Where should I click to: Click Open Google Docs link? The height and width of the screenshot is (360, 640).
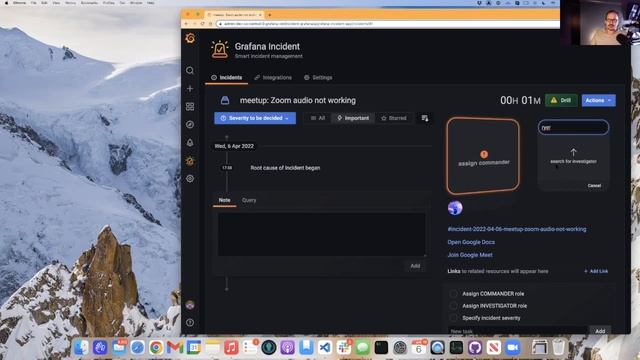click(x=471, y=242)
